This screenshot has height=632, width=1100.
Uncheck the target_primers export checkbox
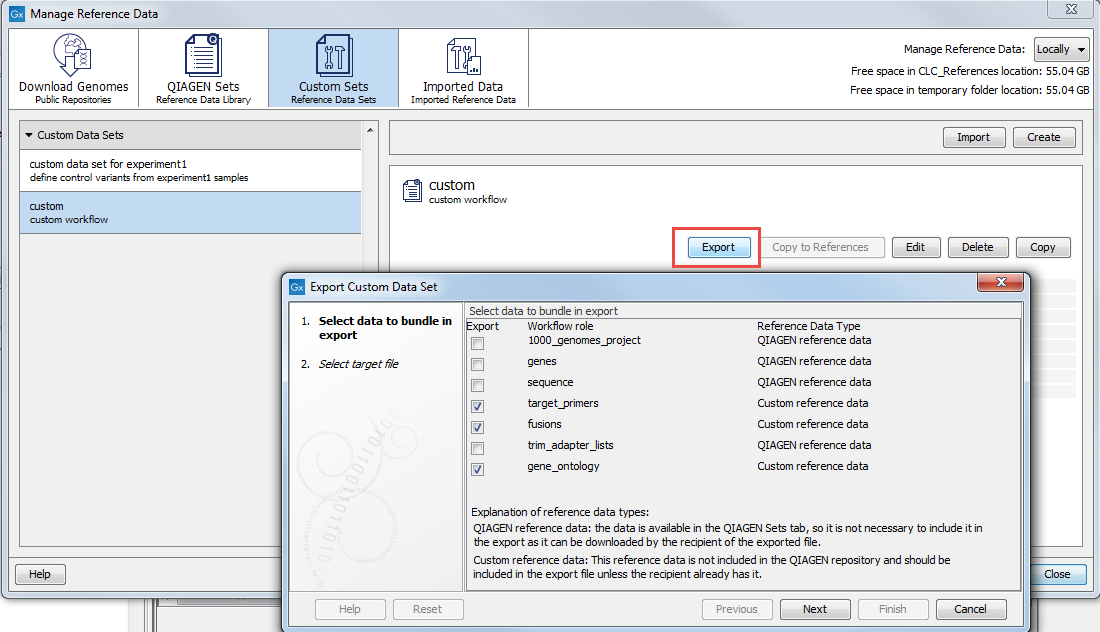click(x=477, y=406)
